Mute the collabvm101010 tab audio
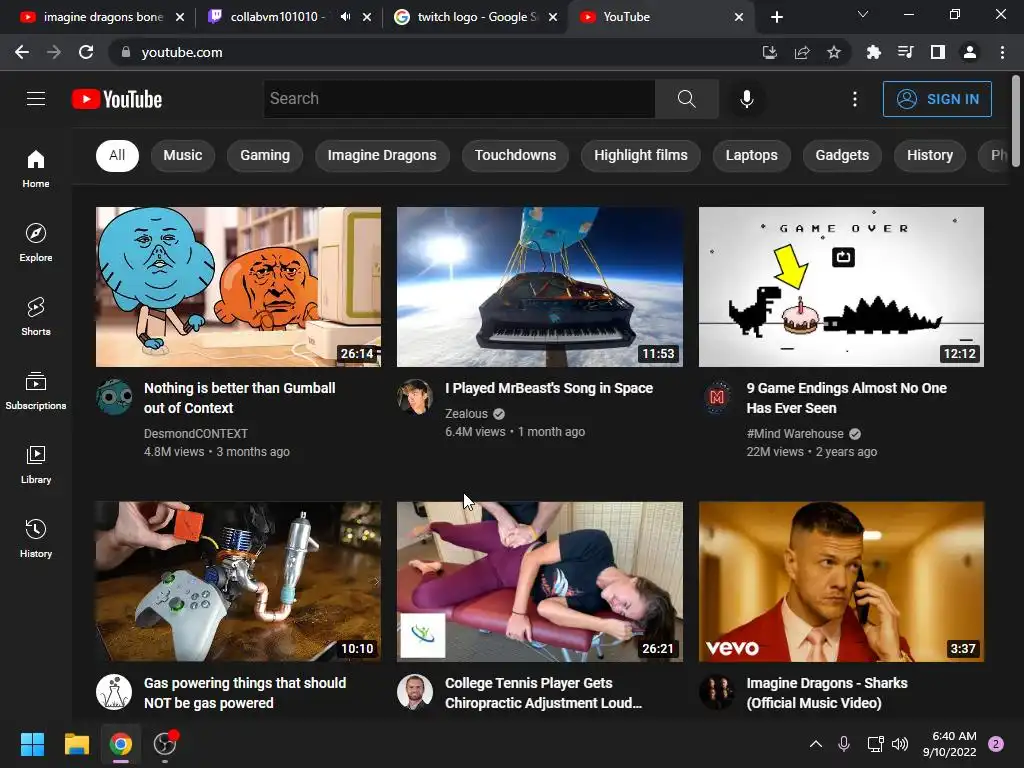This screenshot has width=1024, height=768. point(345,17)
